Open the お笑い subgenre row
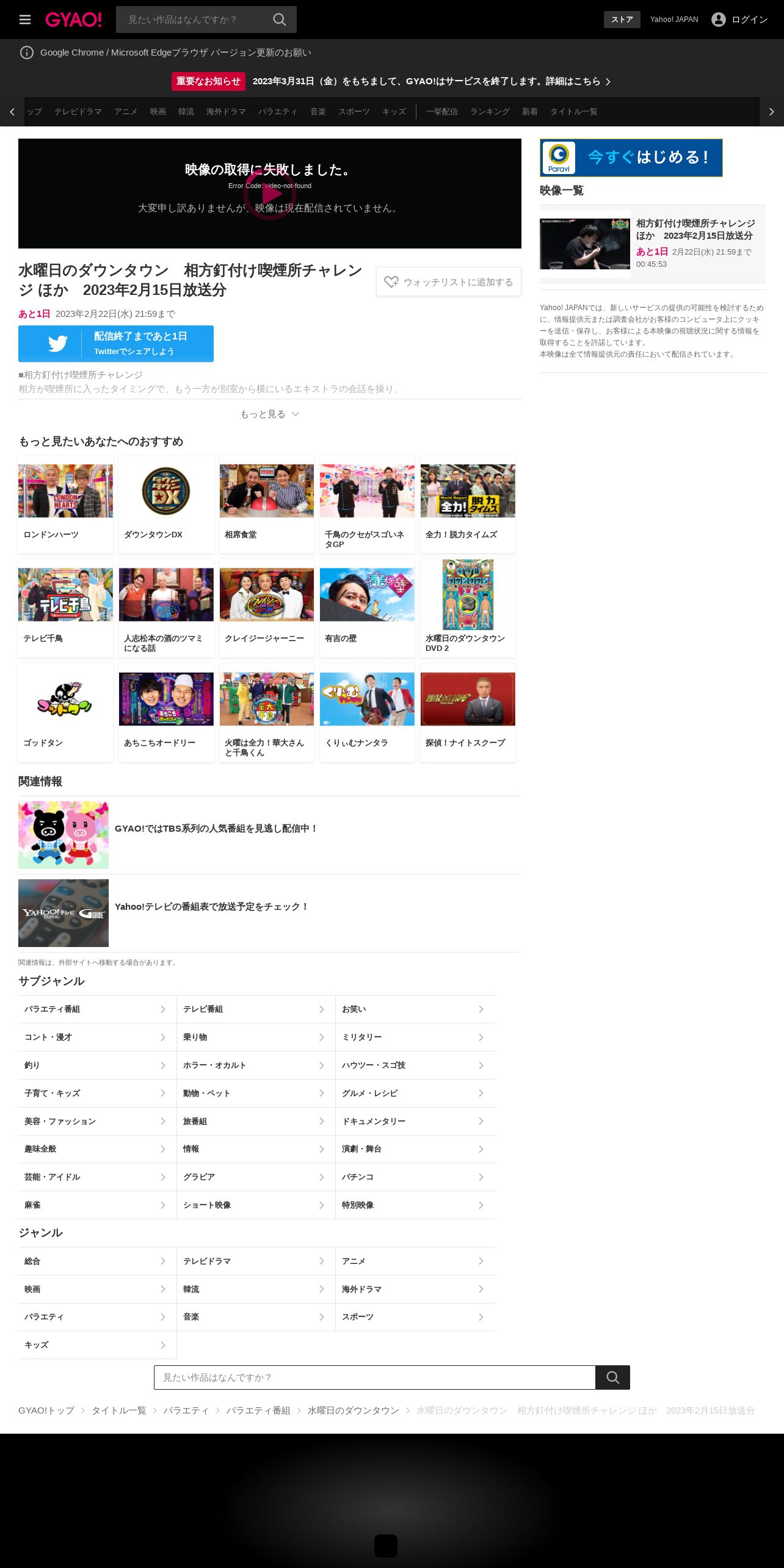The image size is (784, 1568). pyautogui.click(x=415, y=1009)
